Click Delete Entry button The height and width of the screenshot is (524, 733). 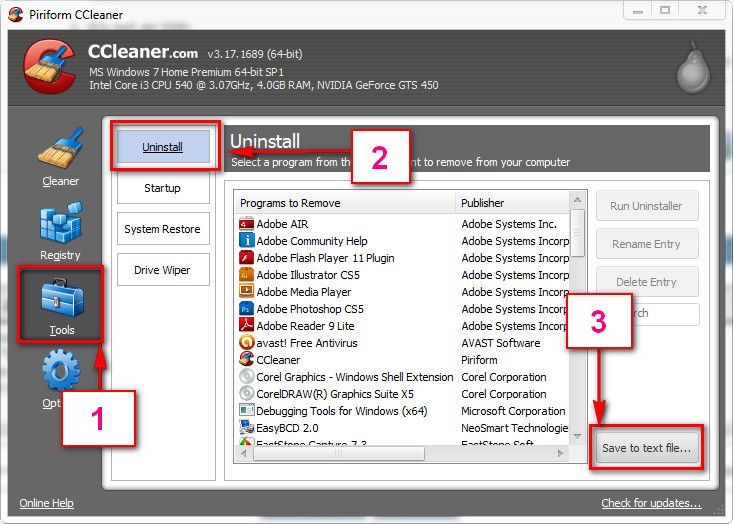(x=647, y=282)
